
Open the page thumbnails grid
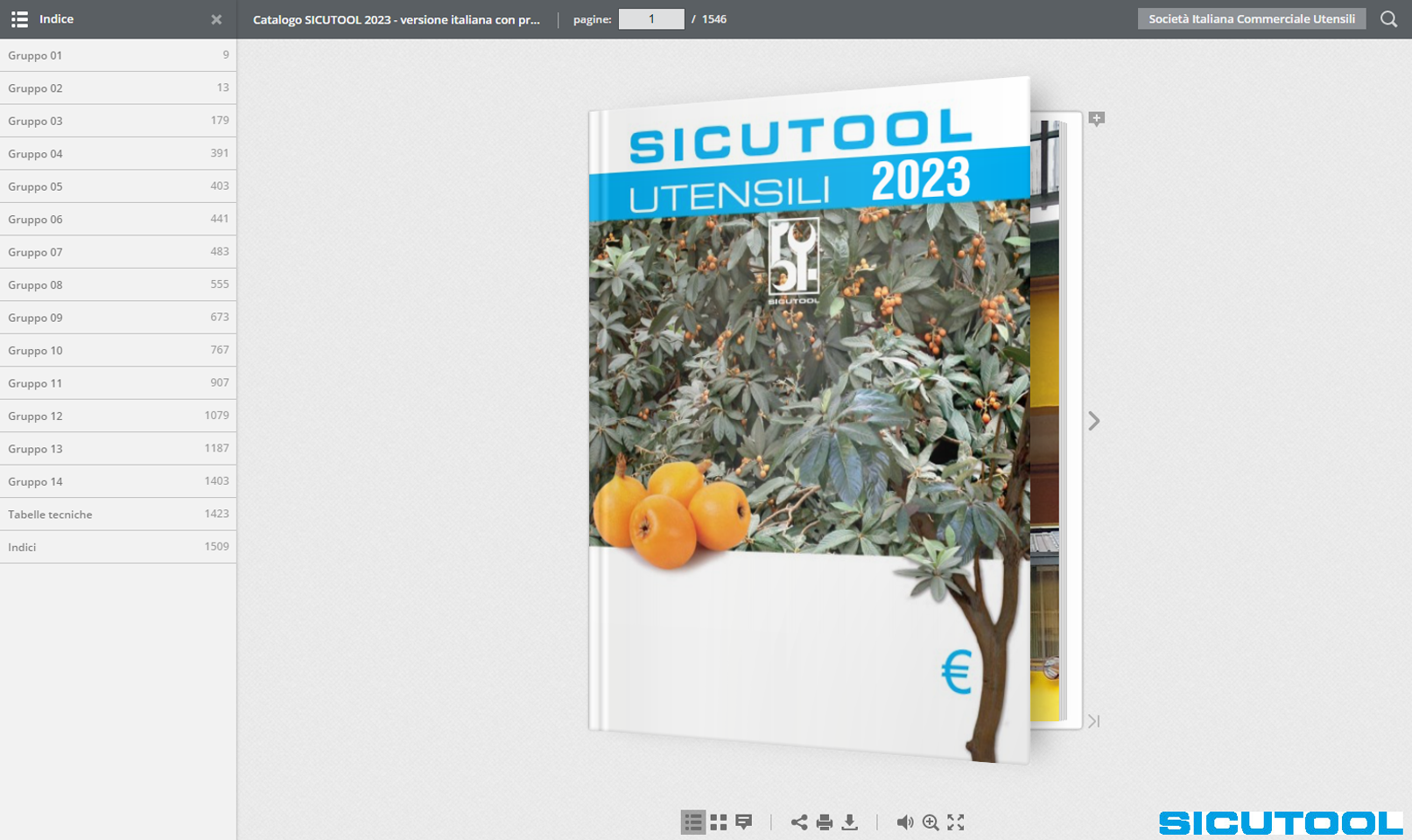tap(719, 822)
